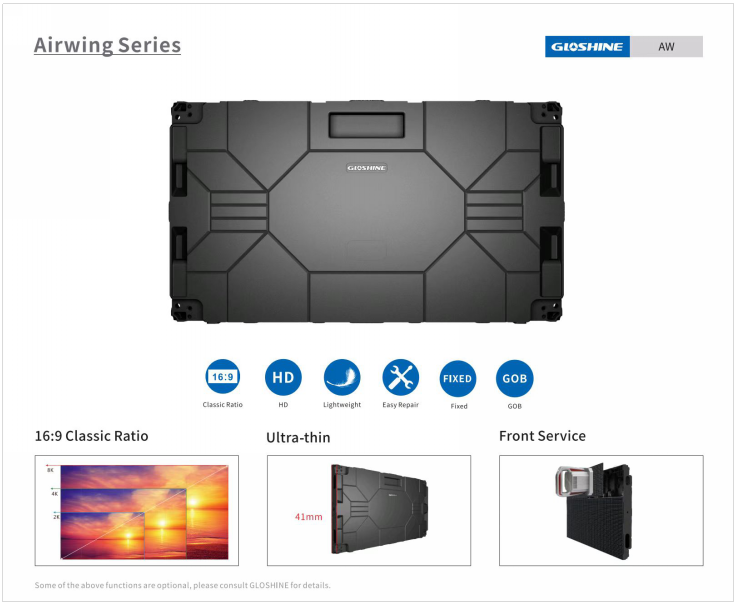Select the blue HD icon
The height and width of the screenshot is (604, 737).
click(283, 377)
